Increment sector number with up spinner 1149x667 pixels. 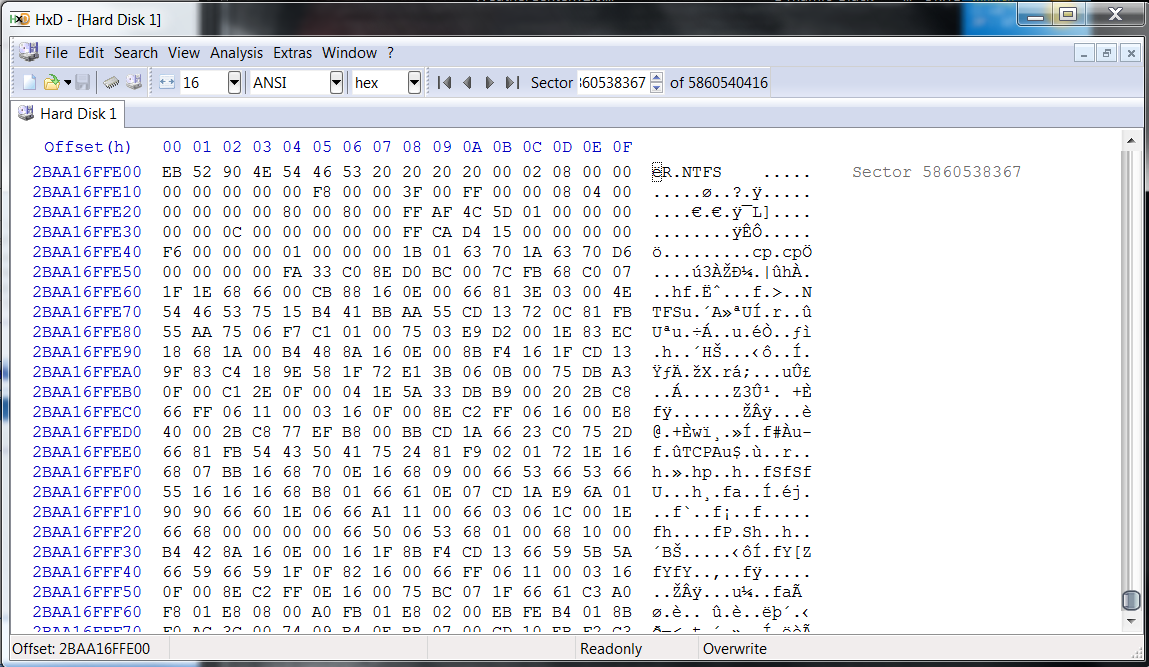(657, 77)
